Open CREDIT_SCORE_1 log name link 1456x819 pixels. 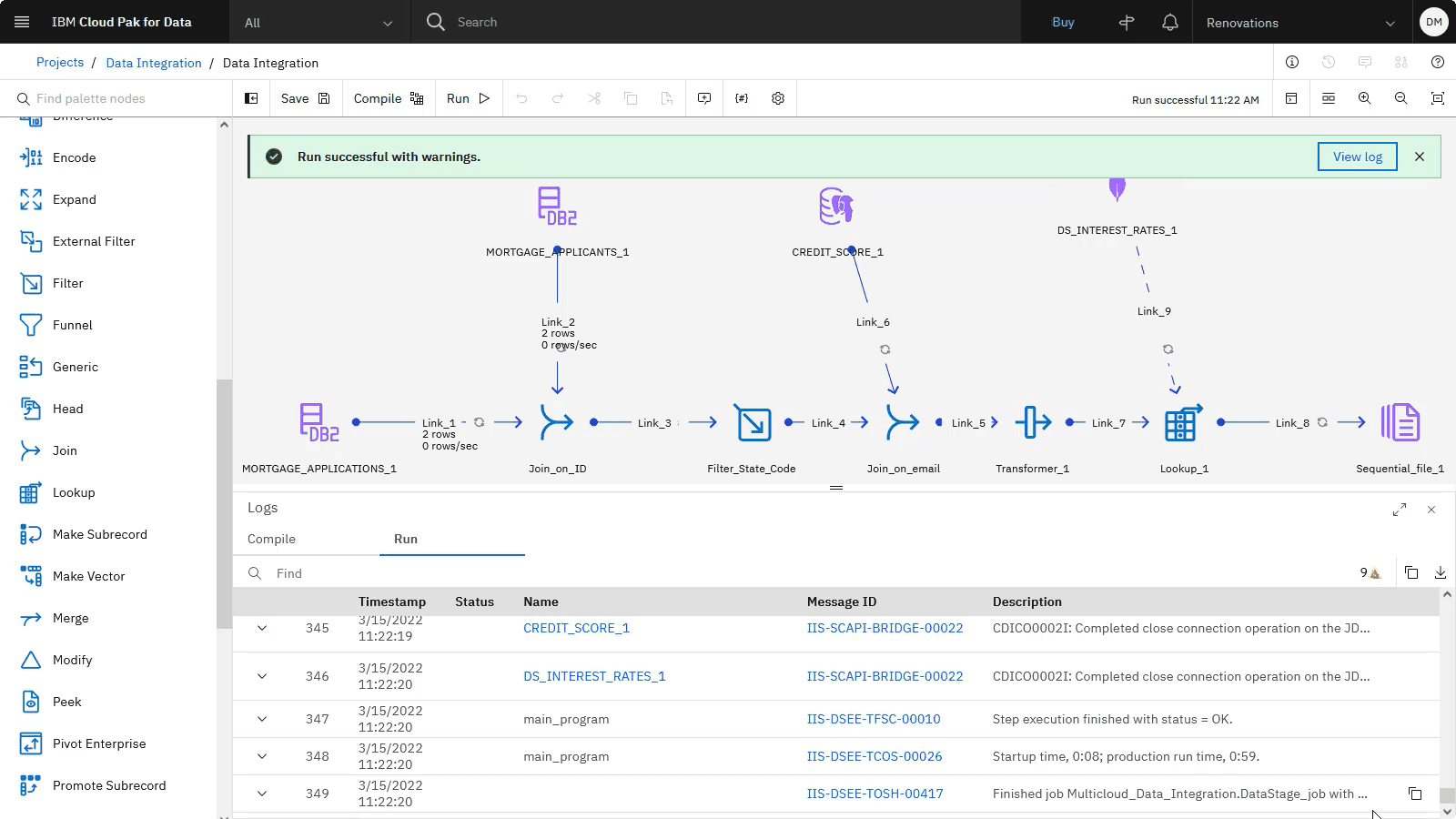tap(576, 628)
